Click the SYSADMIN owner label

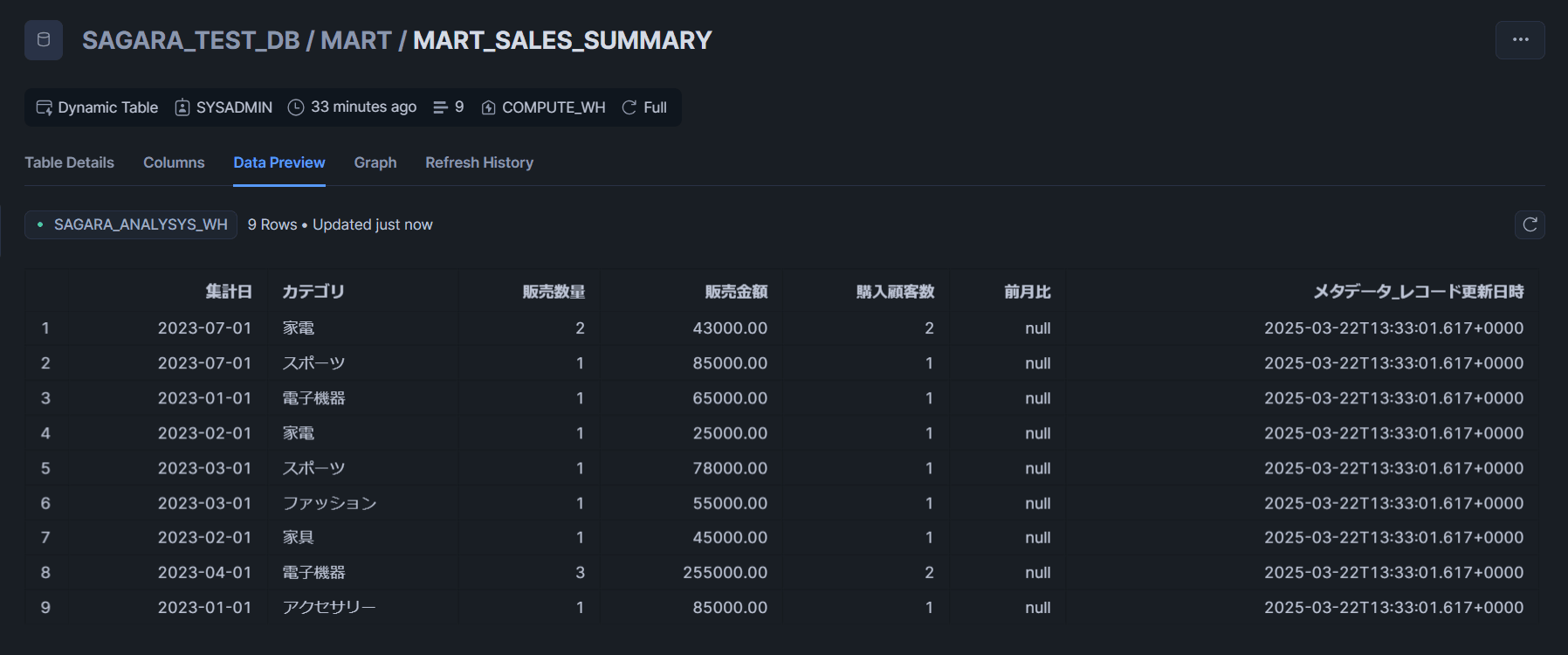point(234,107)
